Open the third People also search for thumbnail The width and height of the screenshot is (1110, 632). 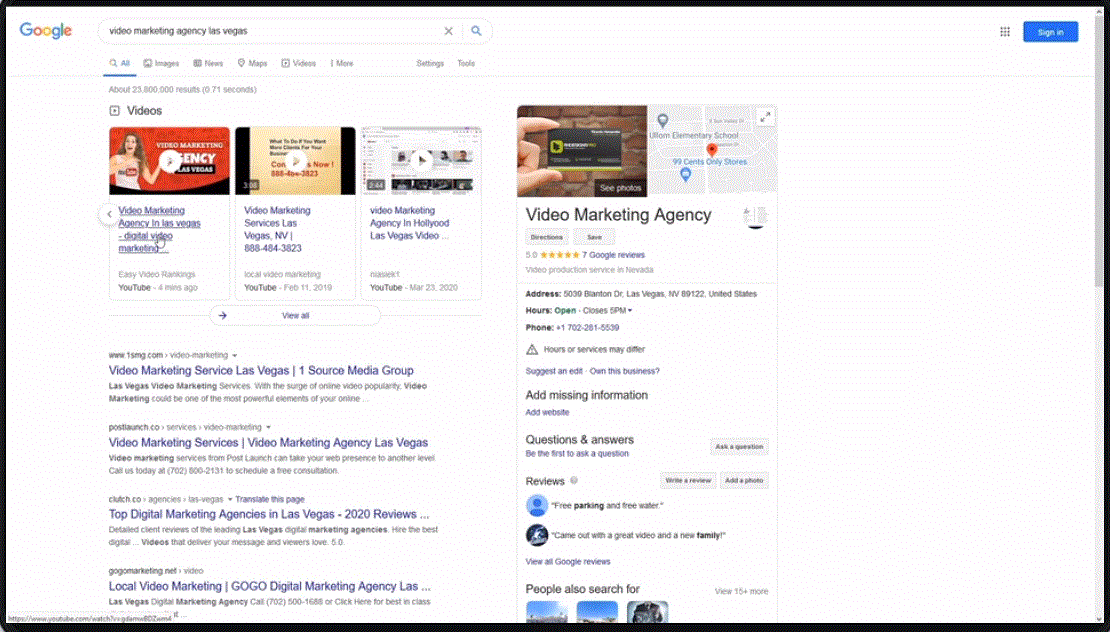pos(647,612)
